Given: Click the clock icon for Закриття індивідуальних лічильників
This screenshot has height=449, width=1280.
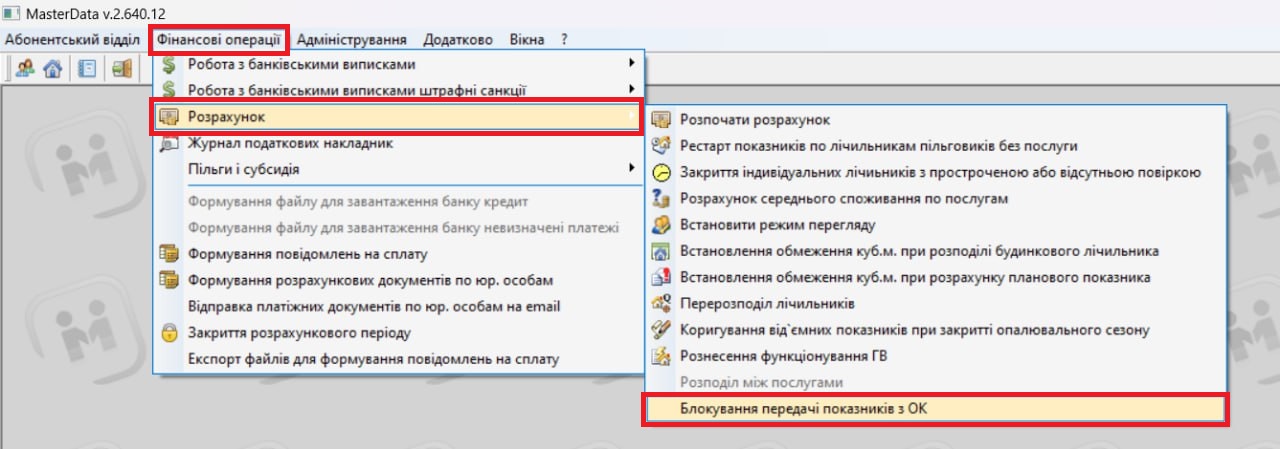Looking at the screenshot, I should (660, 172).
